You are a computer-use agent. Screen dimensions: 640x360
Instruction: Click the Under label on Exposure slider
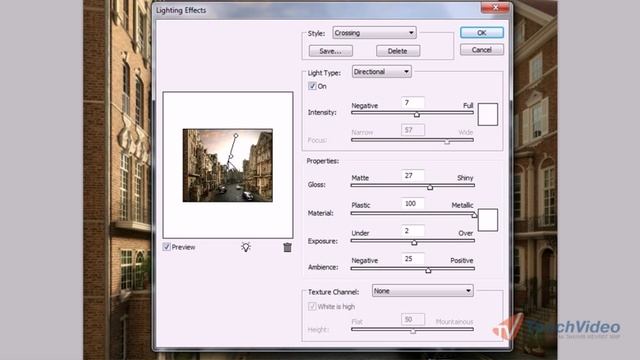360,233
